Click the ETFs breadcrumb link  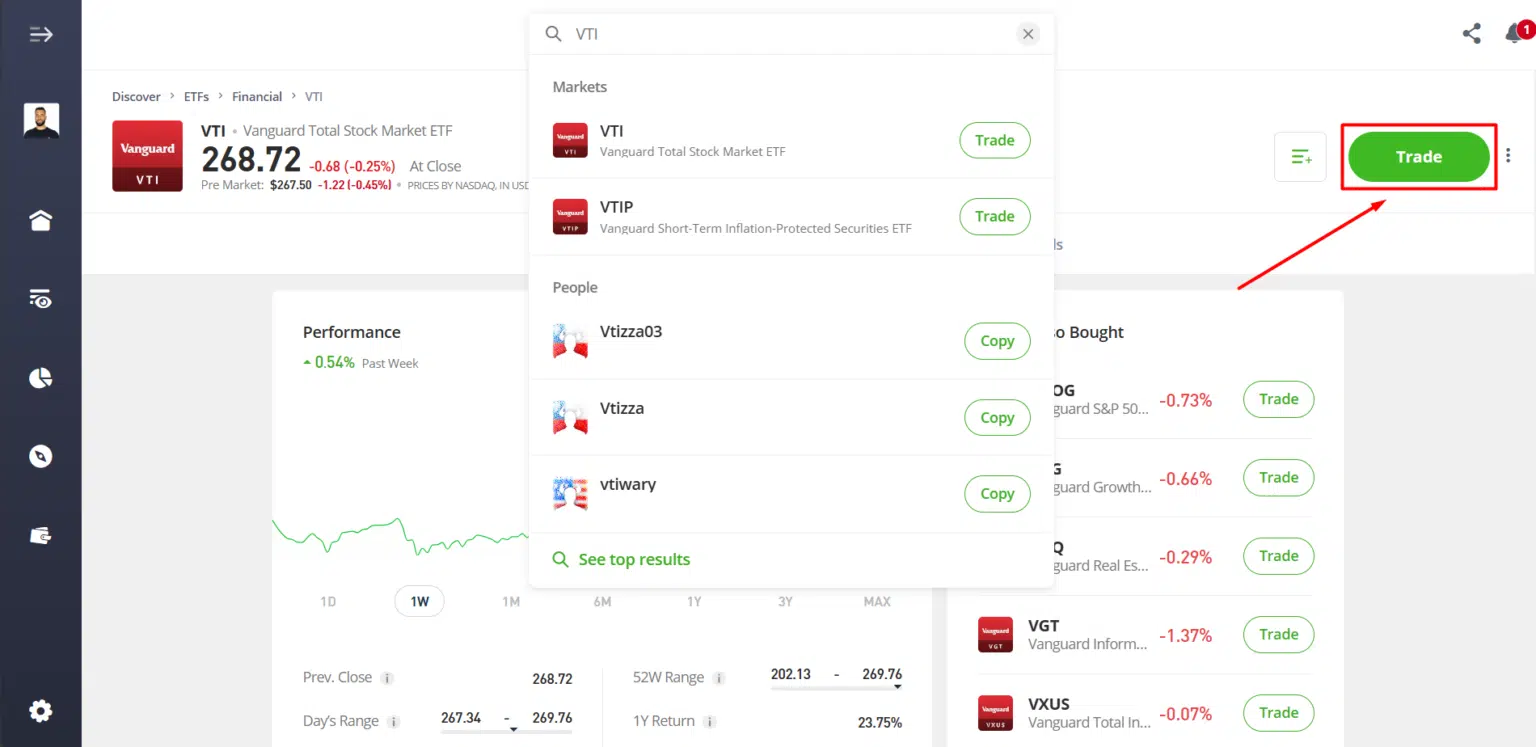196,97
